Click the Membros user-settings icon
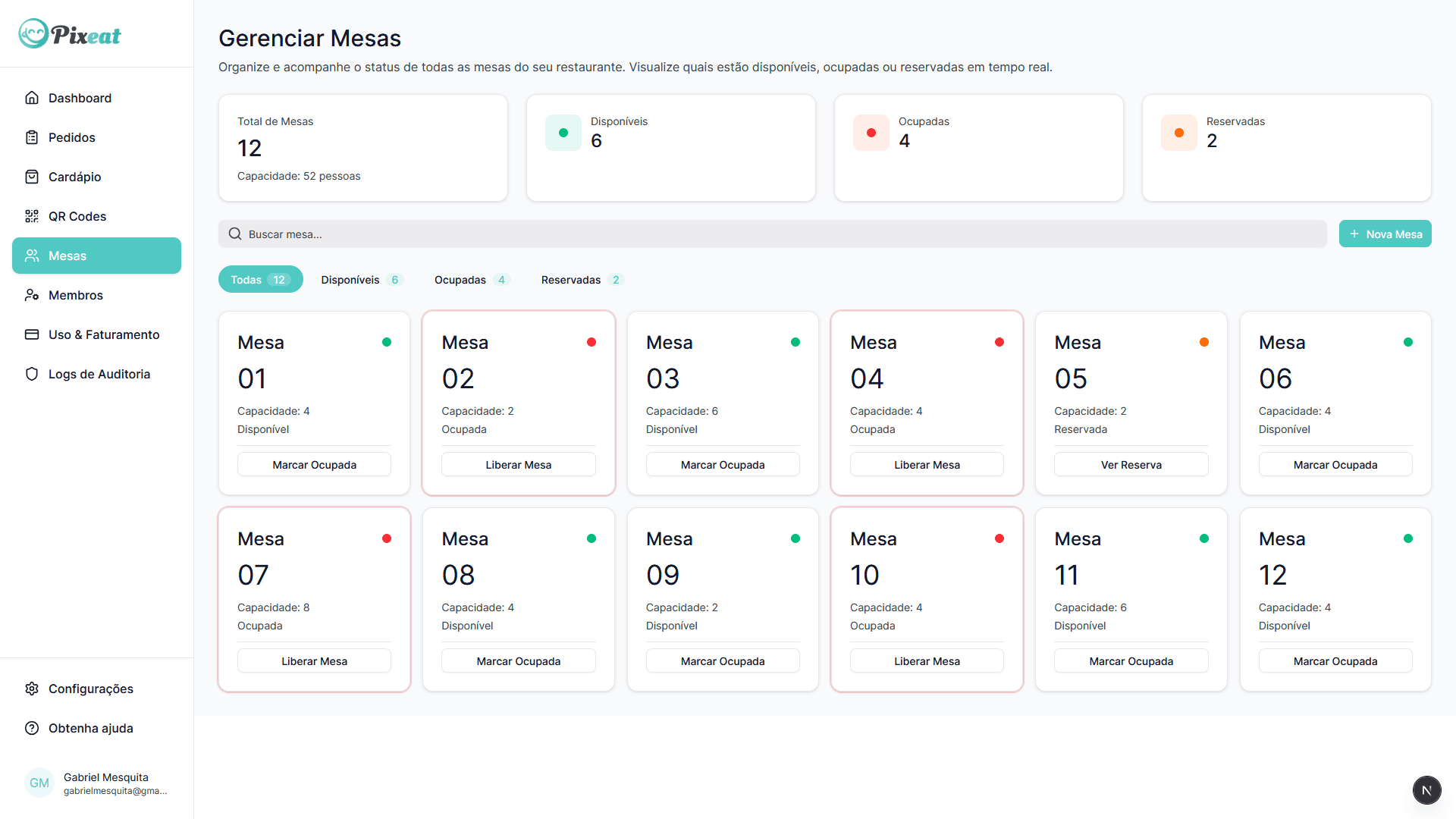 pyautogui.click(x=32, y=295)
